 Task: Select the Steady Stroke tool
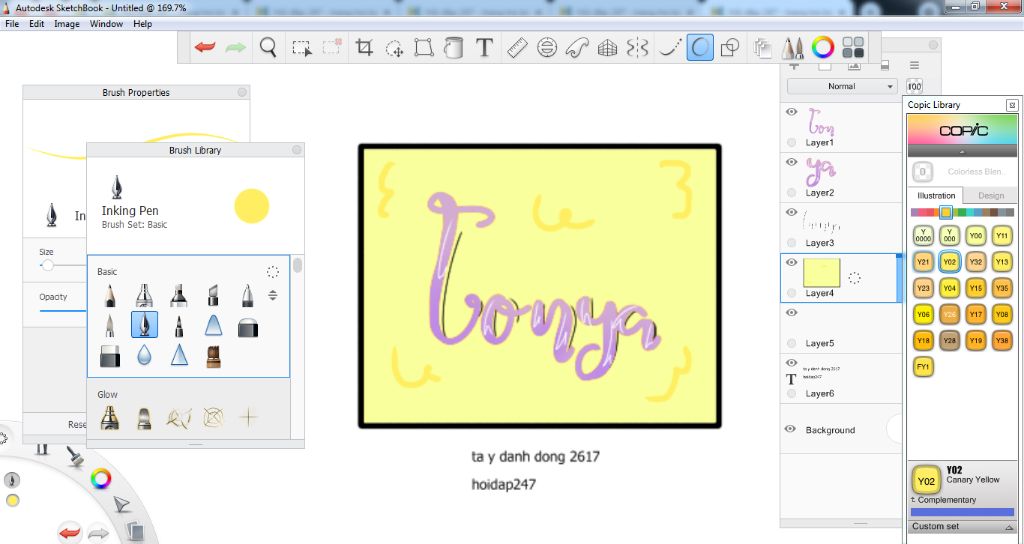coord(669,48)
